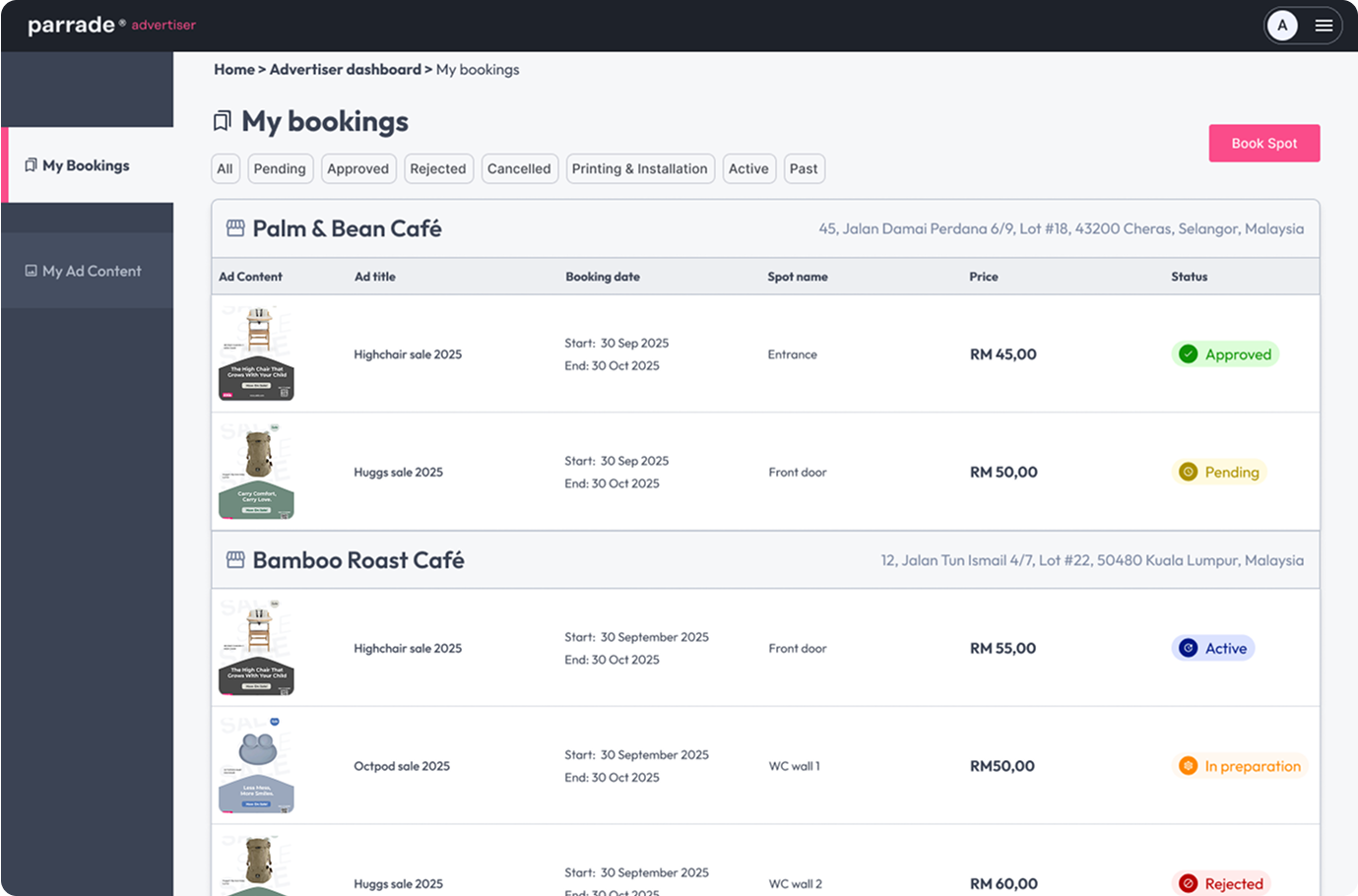
Task: Click the store icon beside Palm & Bean Café
Action: click(234, 226)
